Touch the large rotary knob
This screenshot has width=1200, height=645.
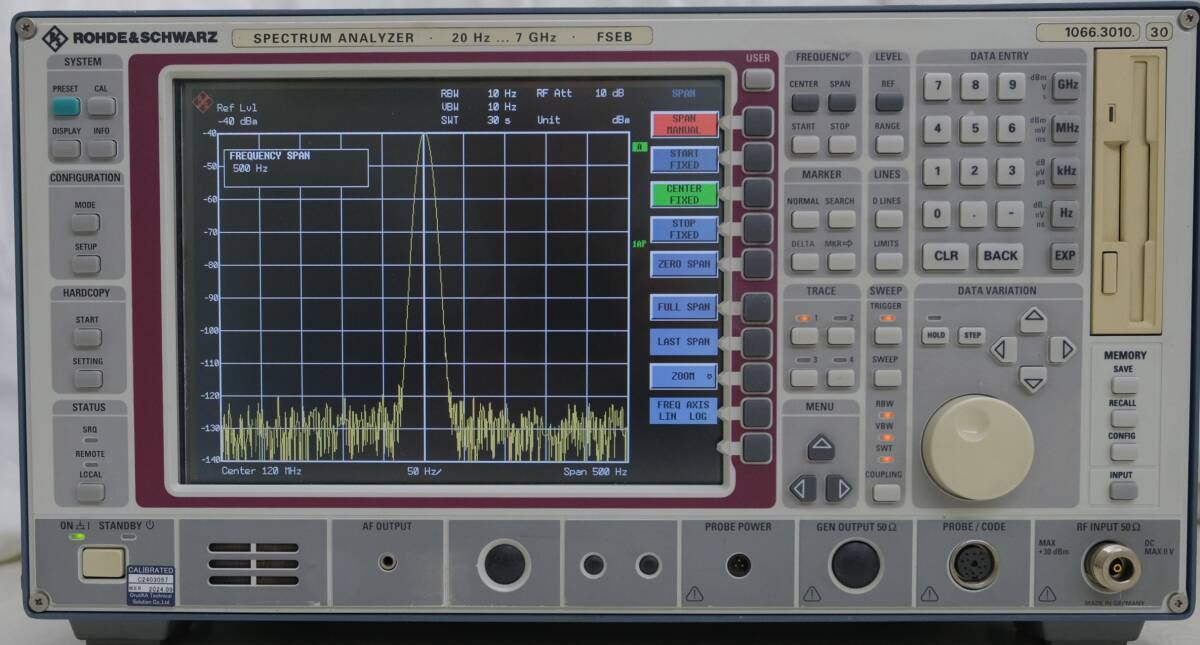[977, 447]
